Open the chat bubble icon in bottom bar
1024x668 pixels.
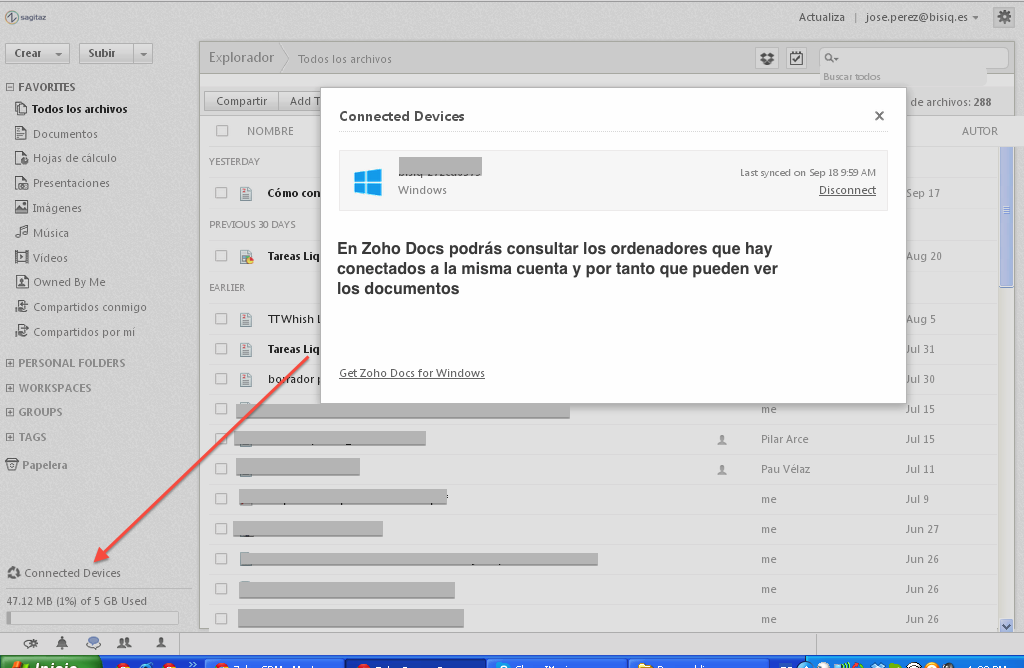point(93,642)
